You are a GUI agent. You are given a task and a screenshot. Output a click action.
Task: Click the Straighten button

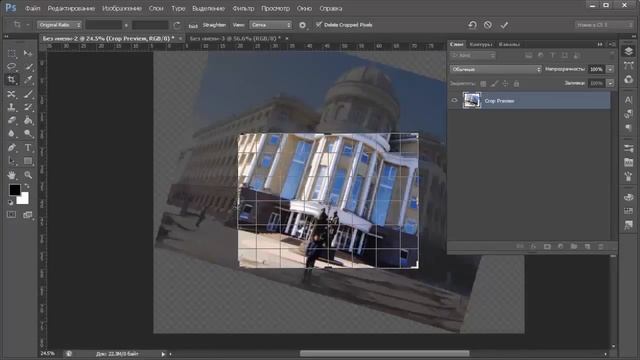pos(209,25)
